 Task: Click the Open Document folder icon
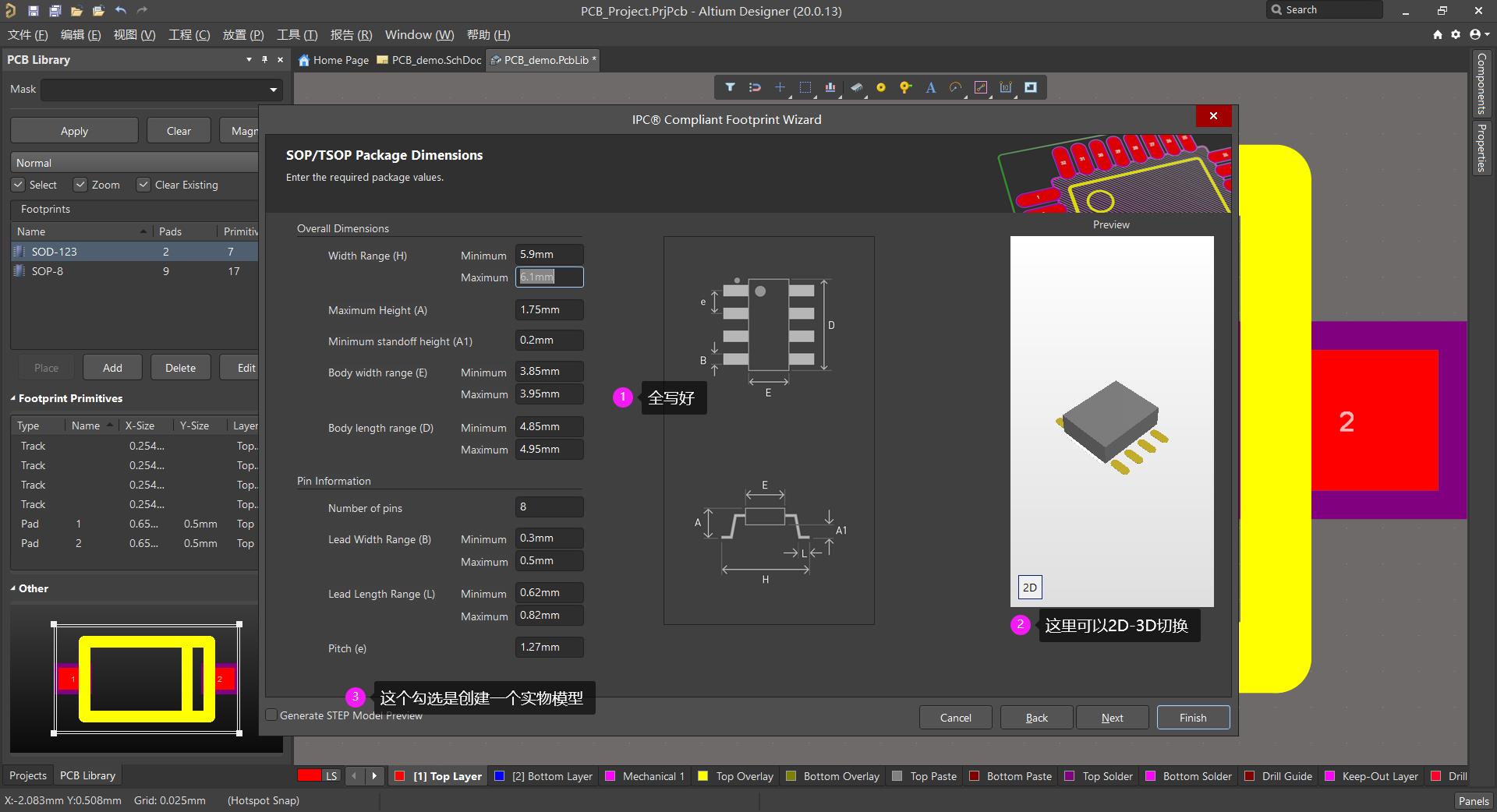click(x=76, y=11)
